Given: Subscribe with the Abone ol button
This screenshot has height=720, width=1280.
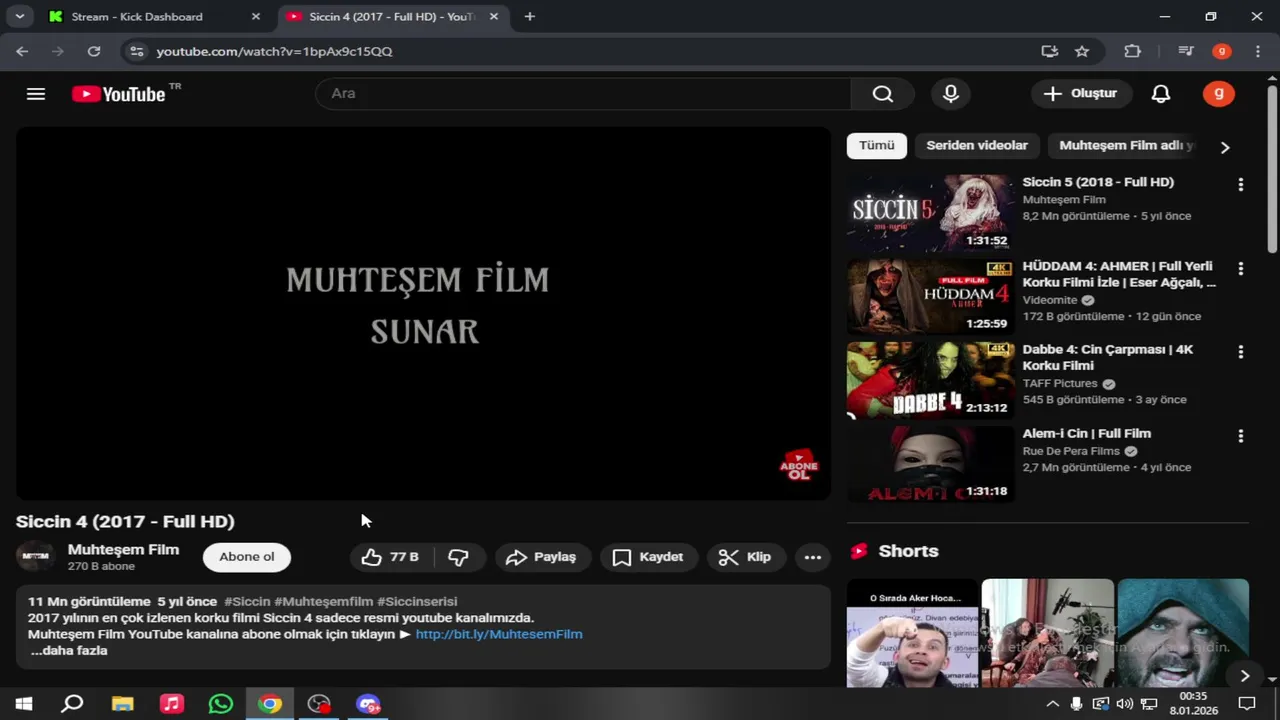Looking at the screenshot, I should tap(247, 557).
